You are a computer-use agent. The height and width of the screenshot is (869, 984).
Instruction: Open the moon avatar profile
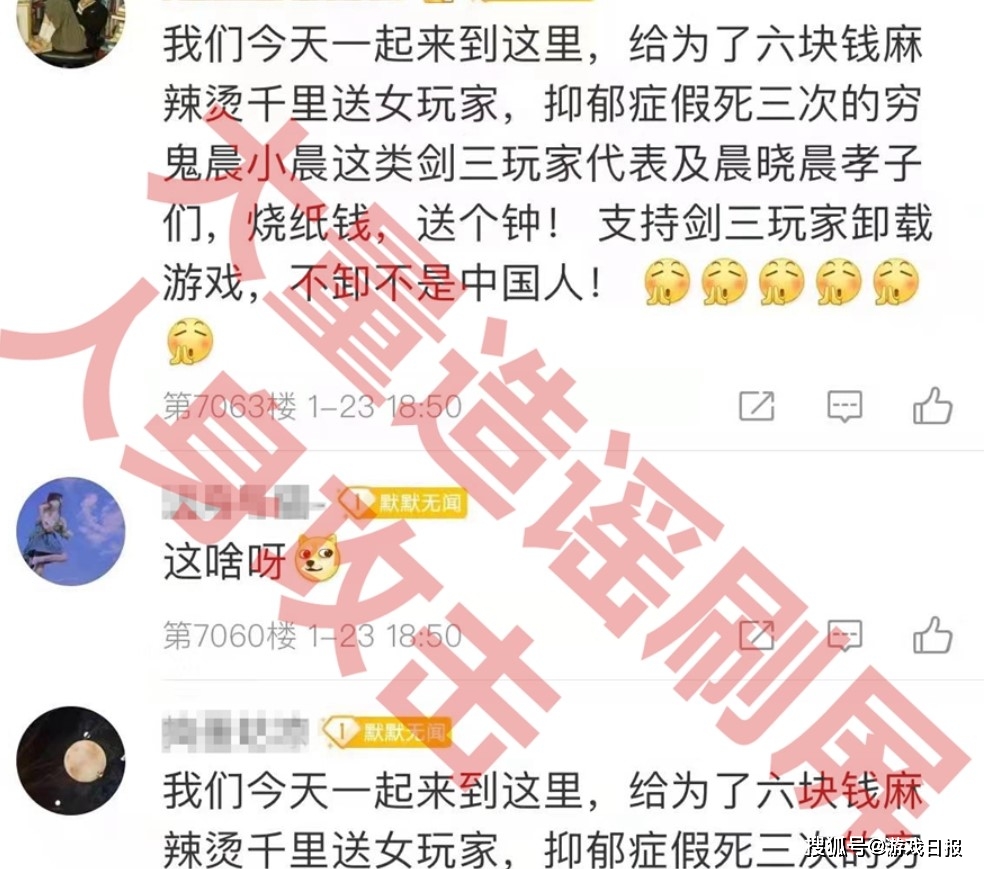coord(70,760)
